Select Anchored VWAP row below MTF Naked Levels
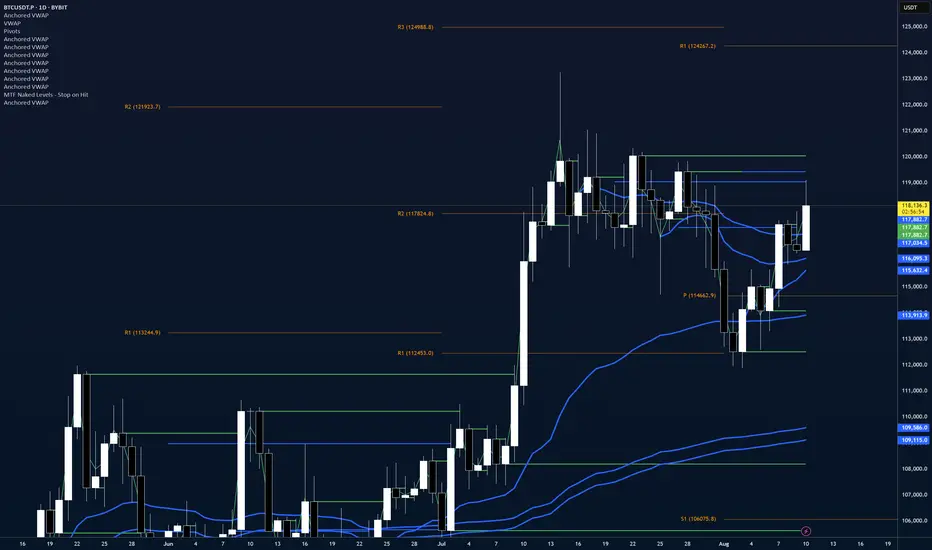 26,103
